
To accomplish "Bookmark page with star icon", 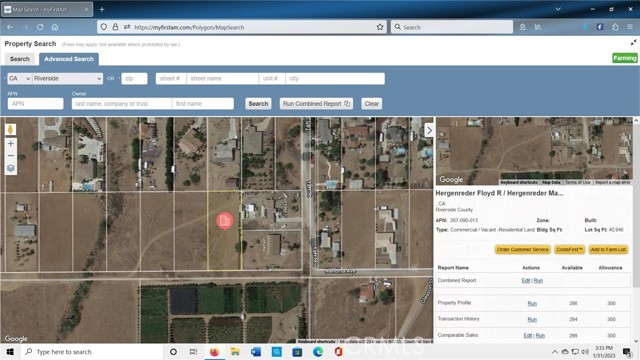I will coord(380,27).
